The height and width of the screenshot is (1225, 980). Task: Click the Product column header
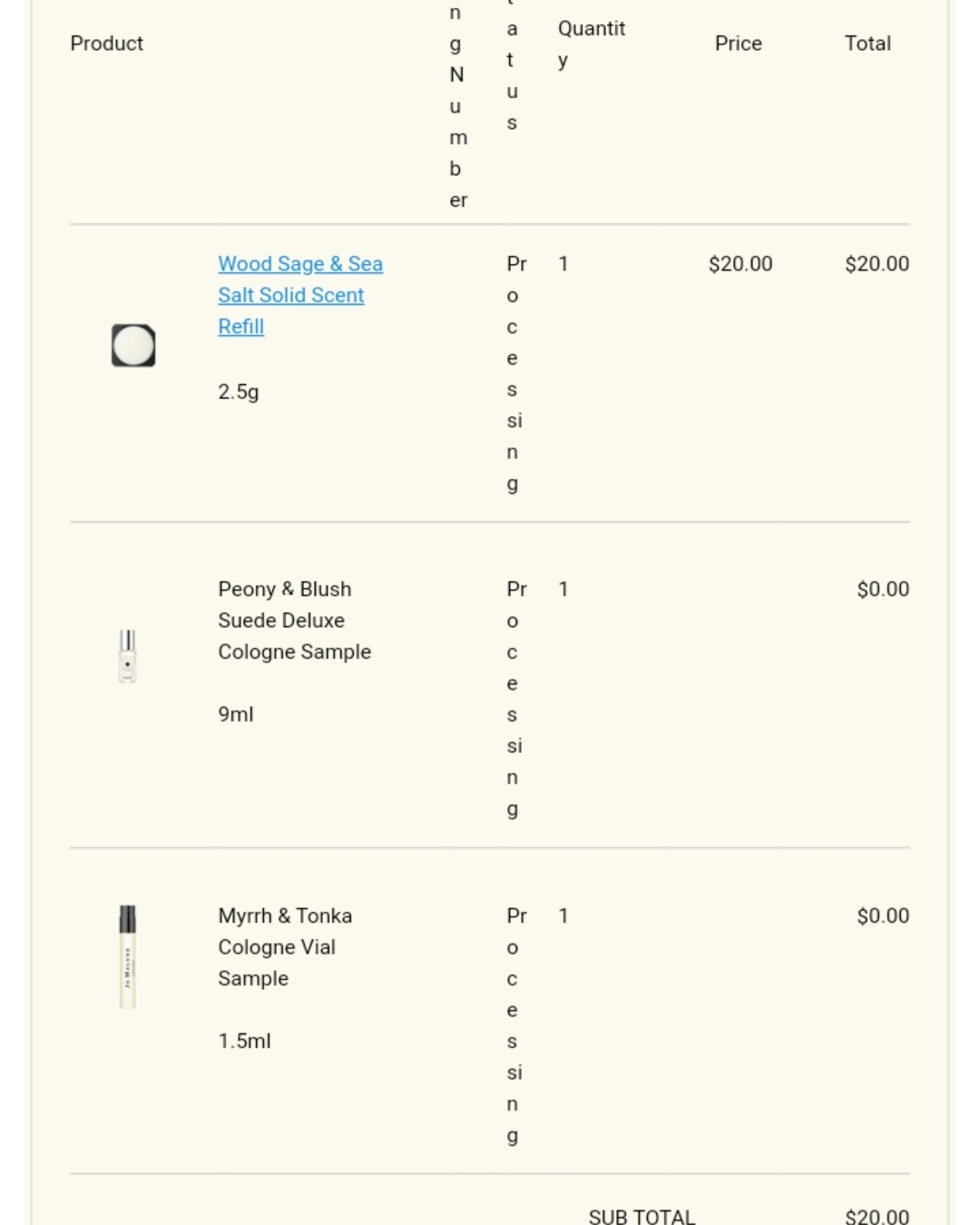(107, 44)
